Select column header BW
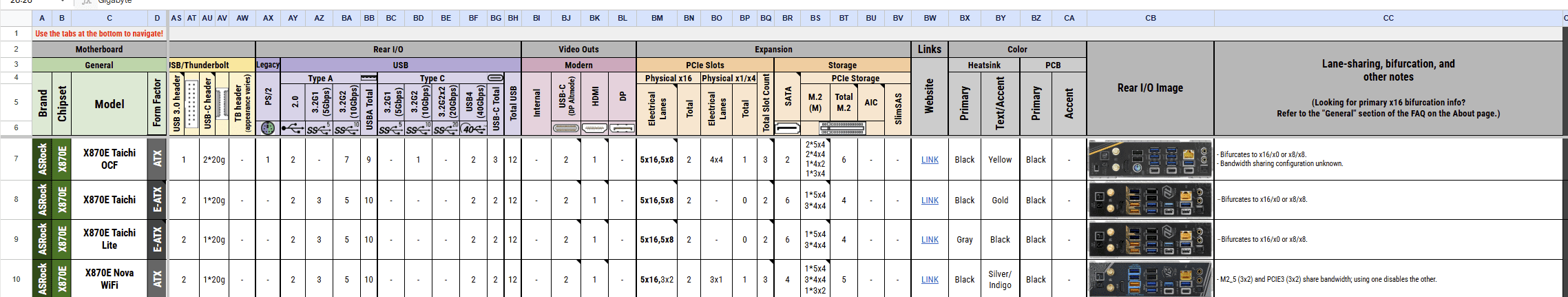Viewport: 1568px width, 297px height. 930,18
